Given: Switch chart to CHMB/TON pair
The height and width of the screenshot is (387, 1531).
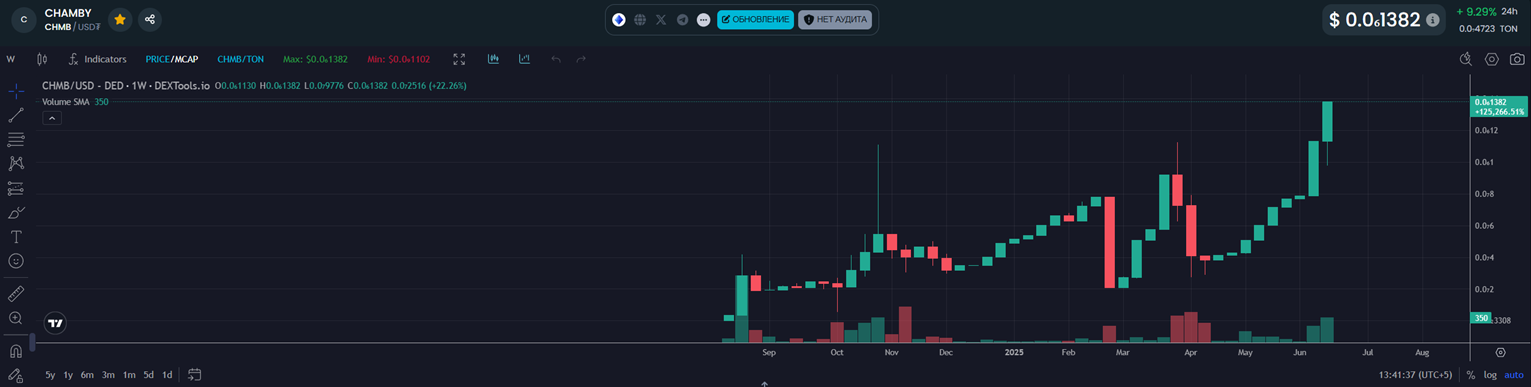Looking at the screenshot, I should [241, 59].
